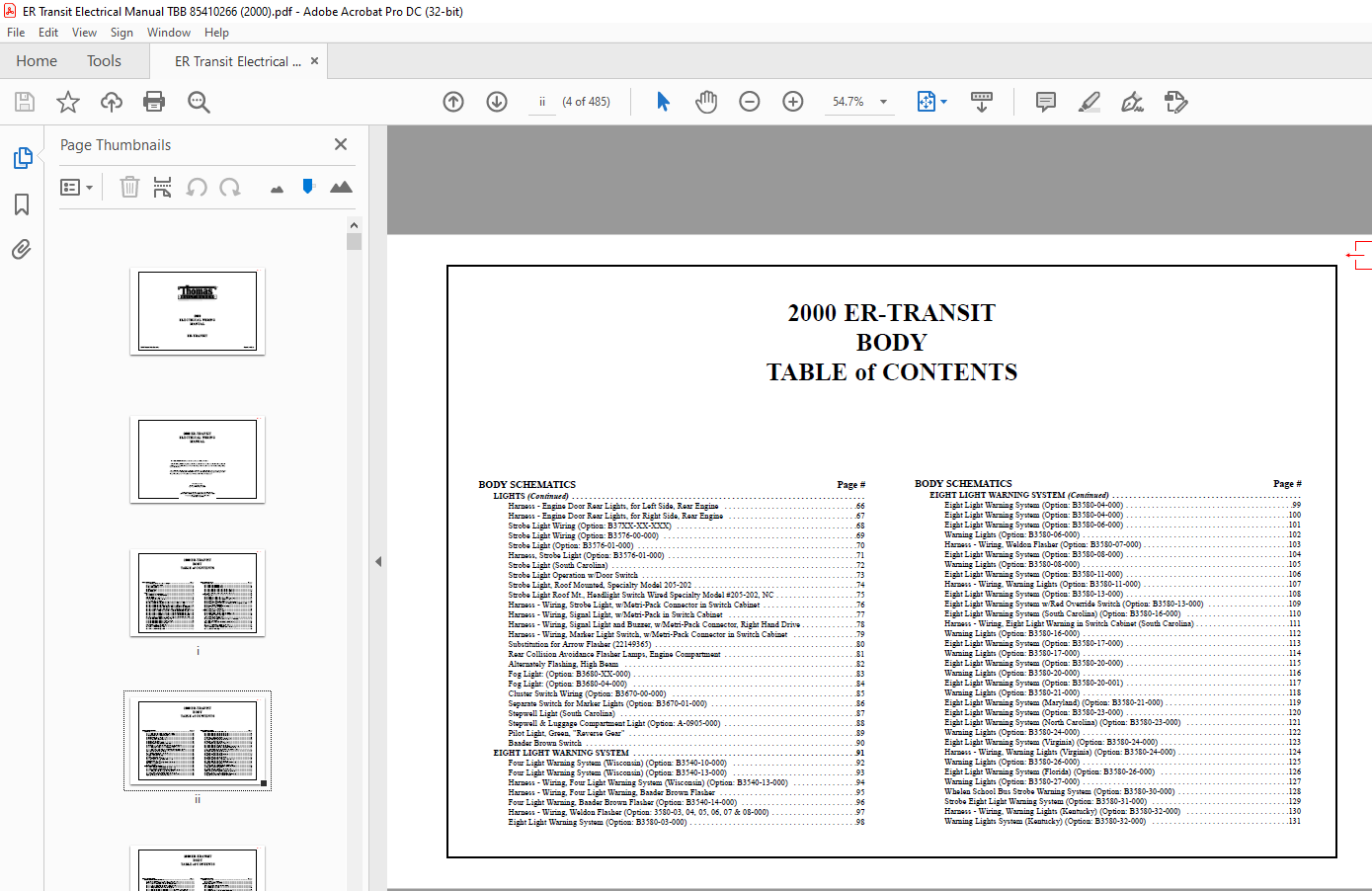Click the Save file icon
This screenshot has height=891, width=1372.
25,102
